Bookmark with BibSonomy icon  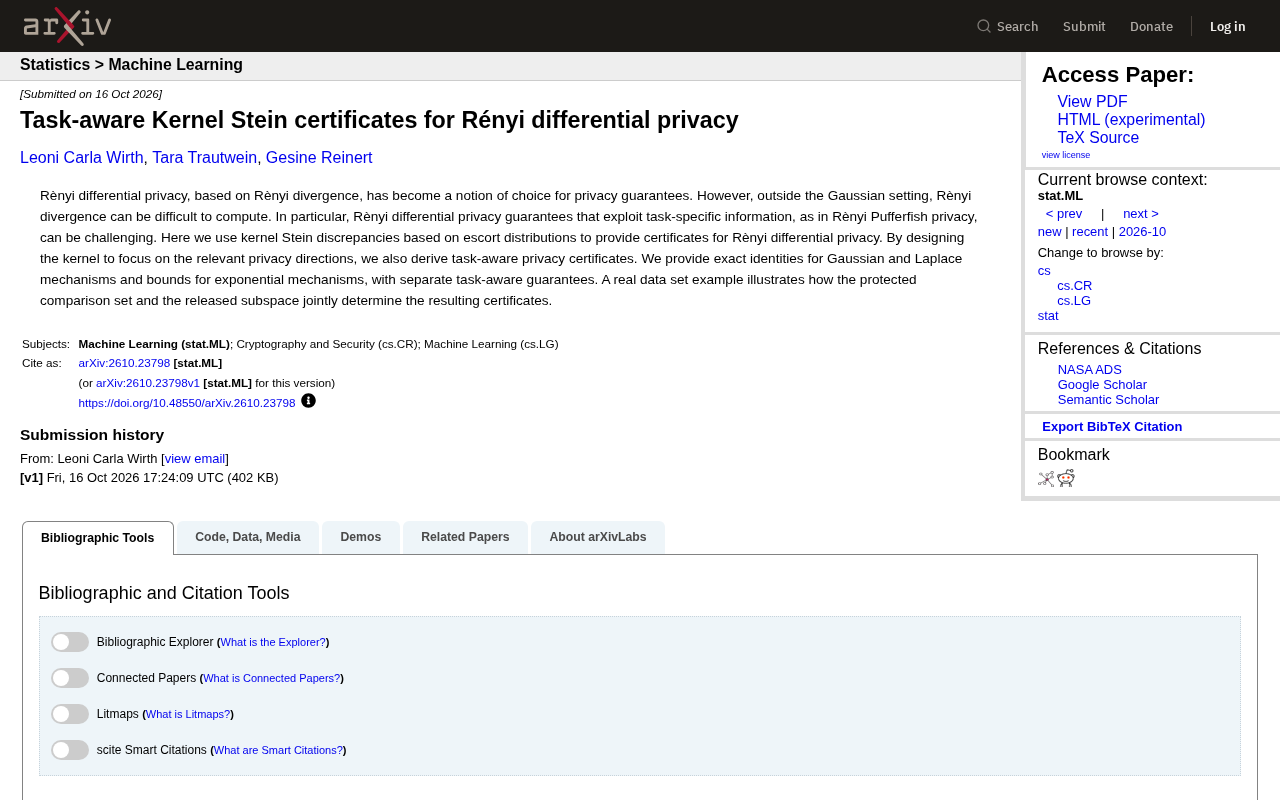(1046, 479)
